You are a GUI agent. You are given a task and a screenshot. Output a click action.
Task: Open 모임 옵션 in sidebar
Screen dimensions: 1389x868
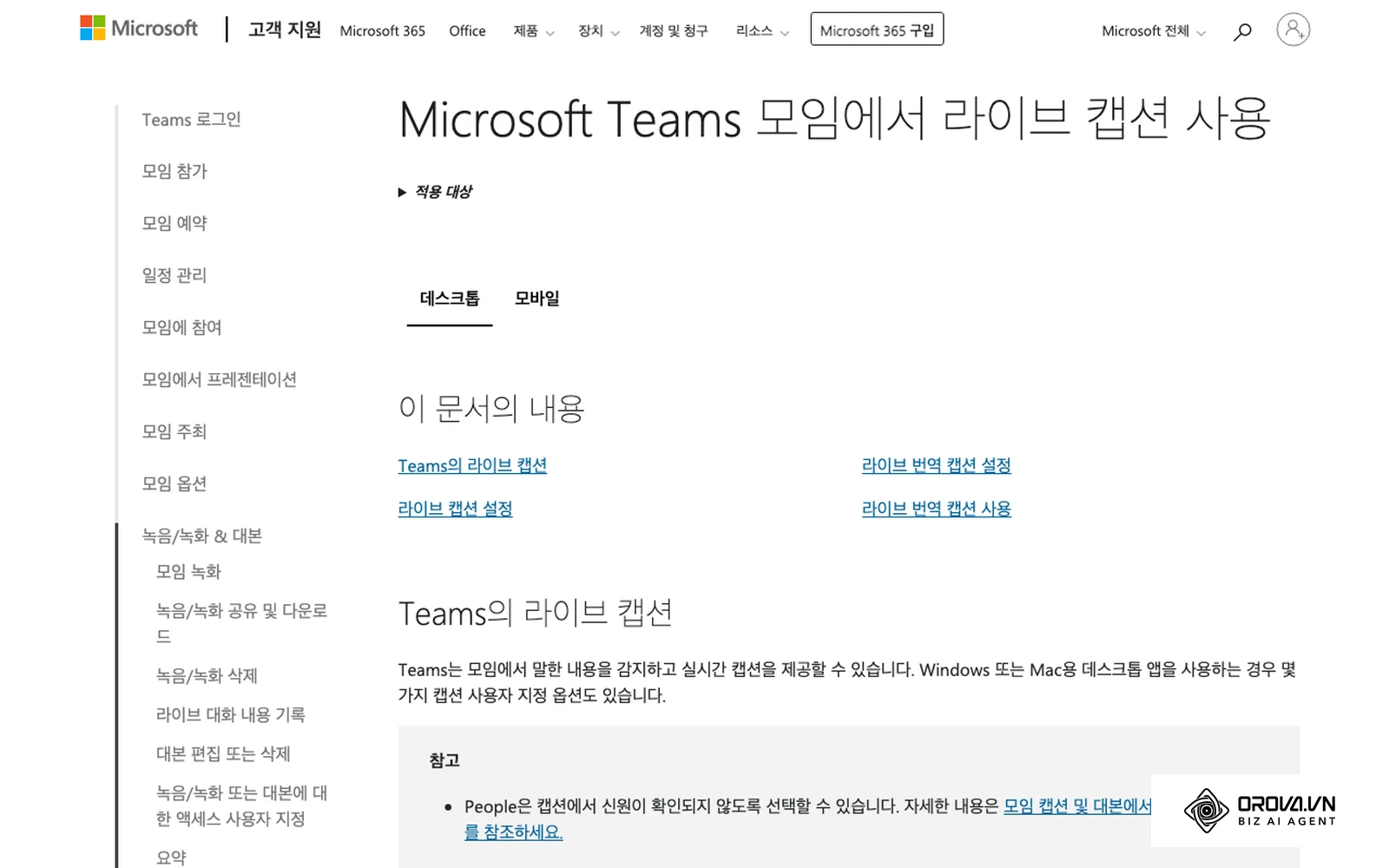pos(174,484)
